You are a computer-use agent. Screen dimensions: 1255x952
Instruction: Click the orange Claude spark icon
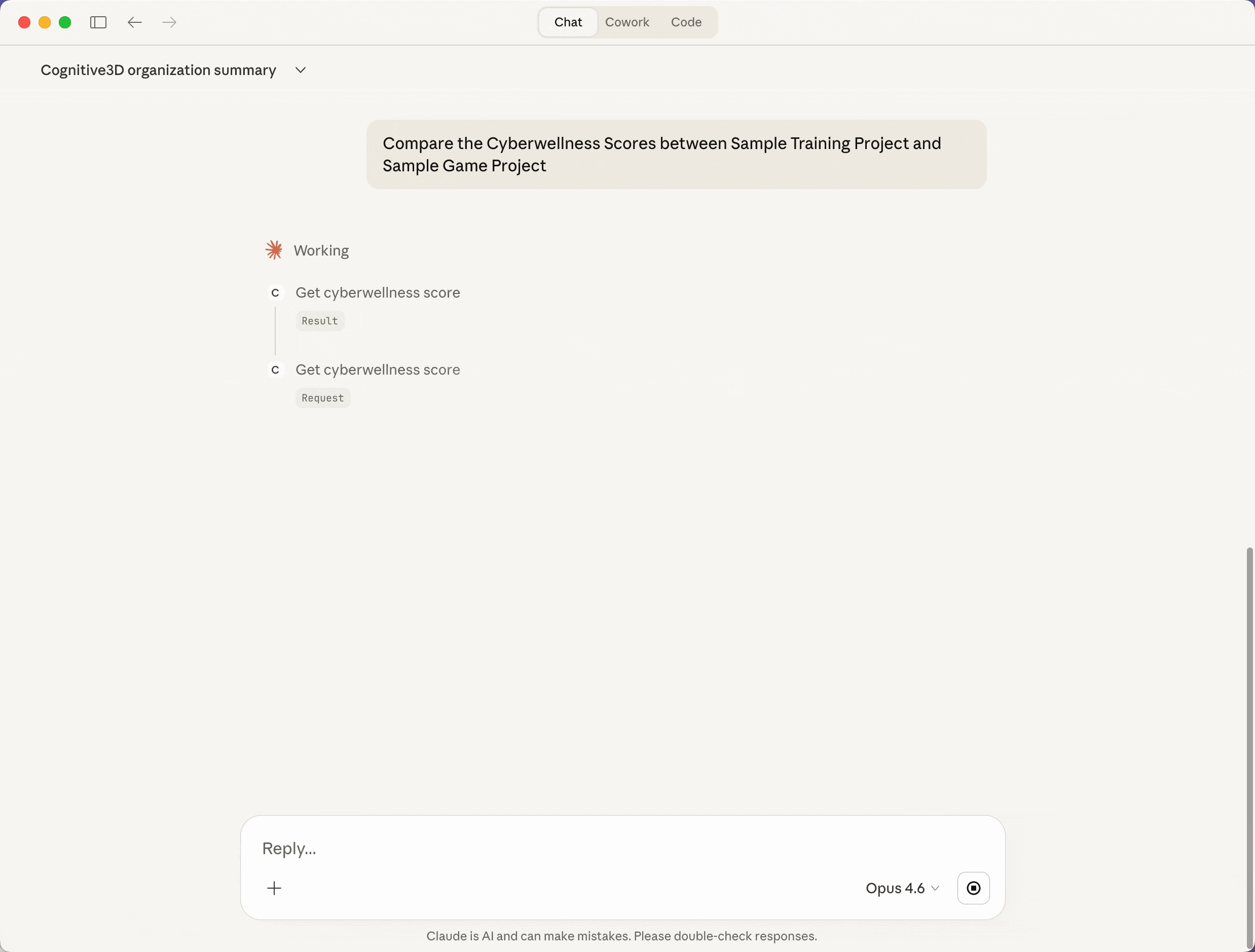[x=274, y=250]
